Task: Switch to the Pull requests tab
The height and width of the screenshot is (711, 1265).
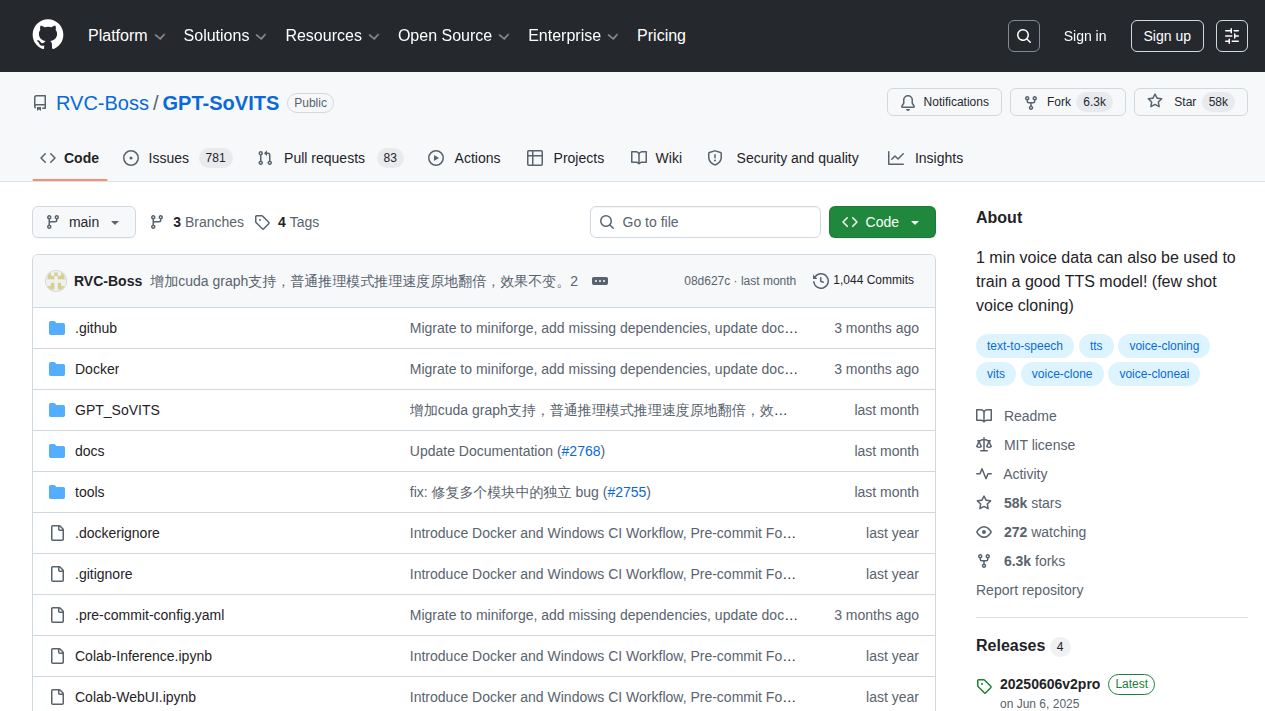Action: click(329, 158)
